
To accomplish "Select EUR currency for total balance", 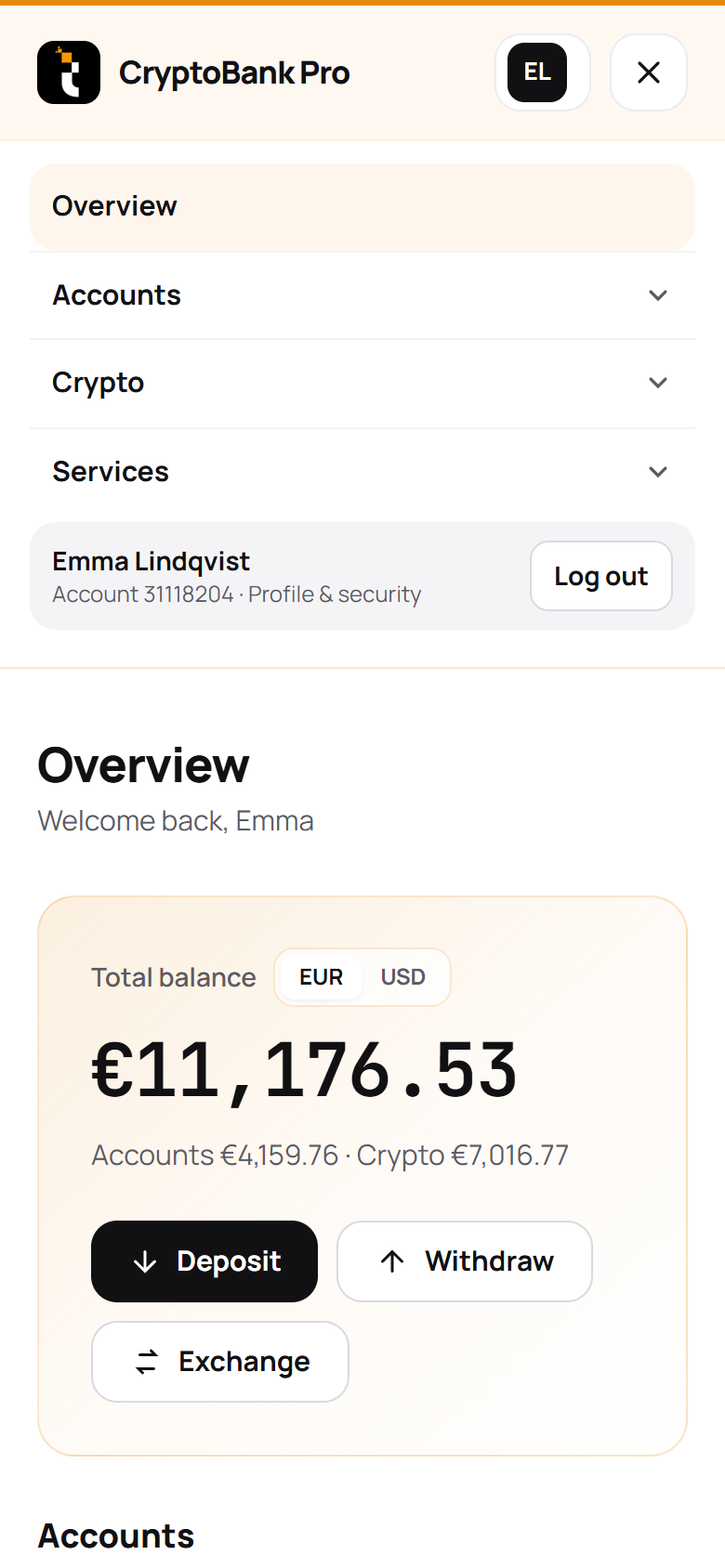I will coord(322,977).
